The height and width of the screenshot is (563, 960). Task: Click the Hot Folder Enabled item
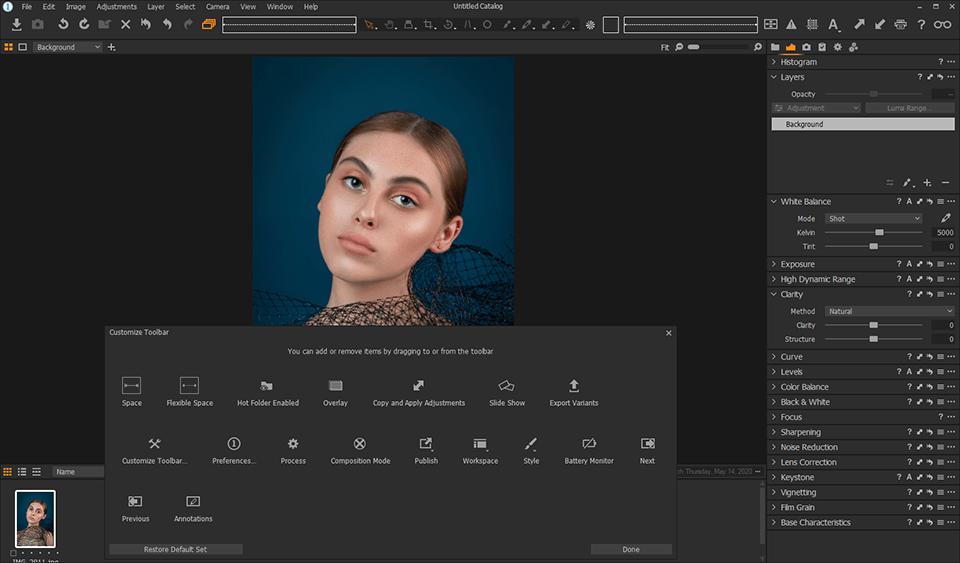pos(268,392)
